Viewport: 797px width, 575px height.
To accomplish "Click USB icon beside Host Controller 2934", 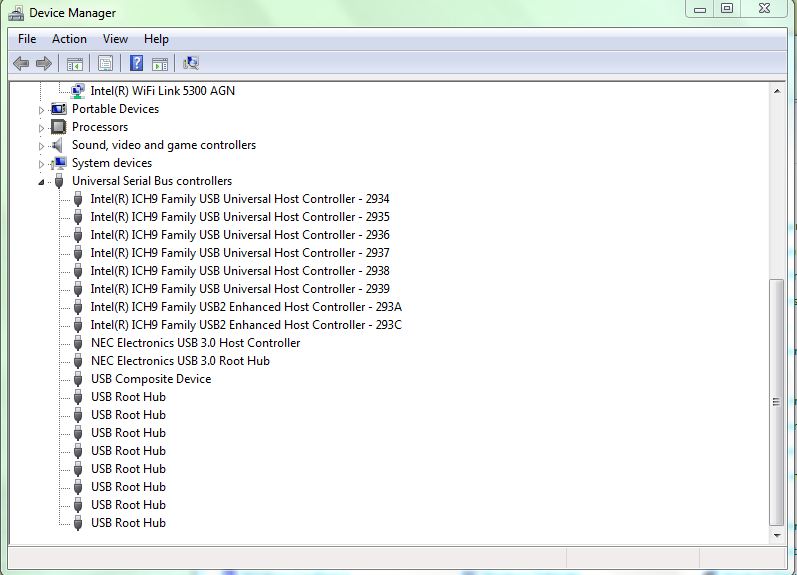I will point(78,199).
